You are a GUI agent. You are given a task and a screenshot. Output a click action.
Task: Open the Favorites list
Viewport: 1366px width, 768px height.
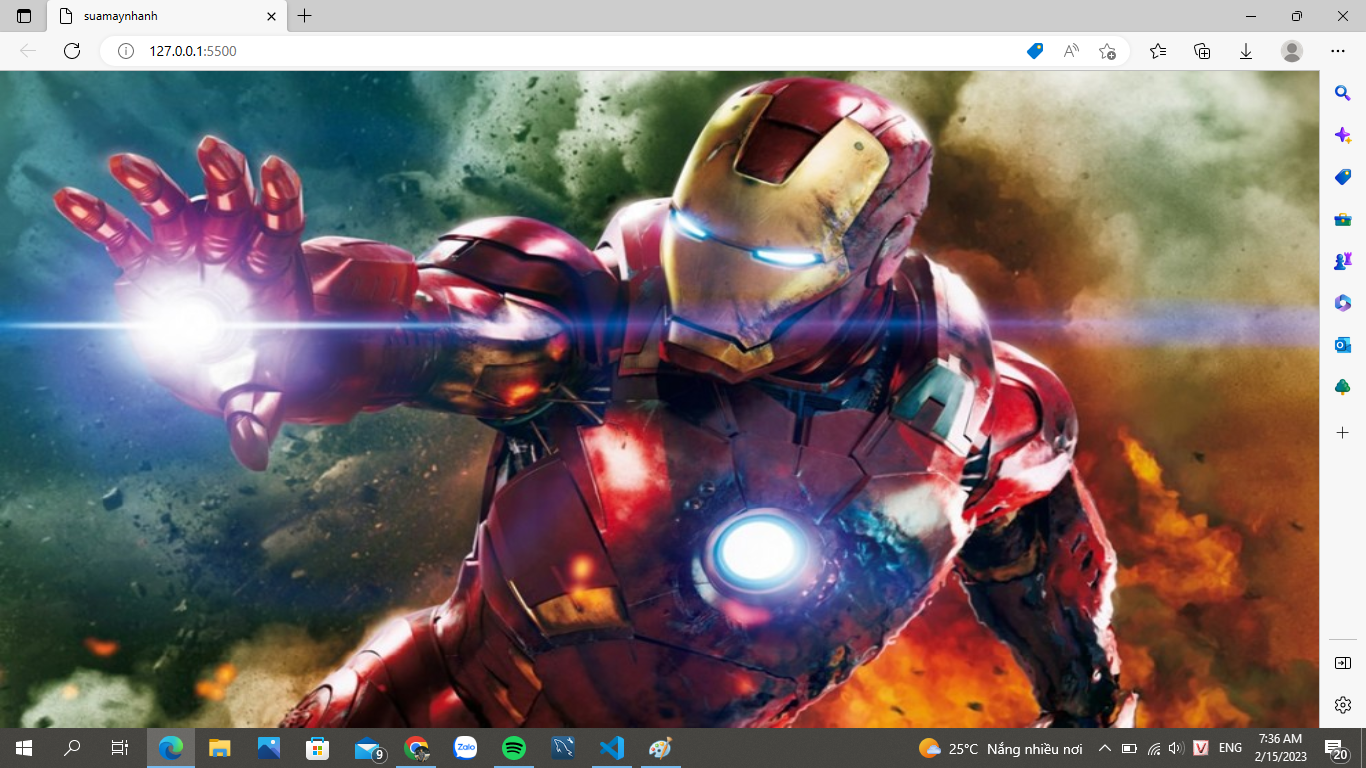pos(1158,51)
